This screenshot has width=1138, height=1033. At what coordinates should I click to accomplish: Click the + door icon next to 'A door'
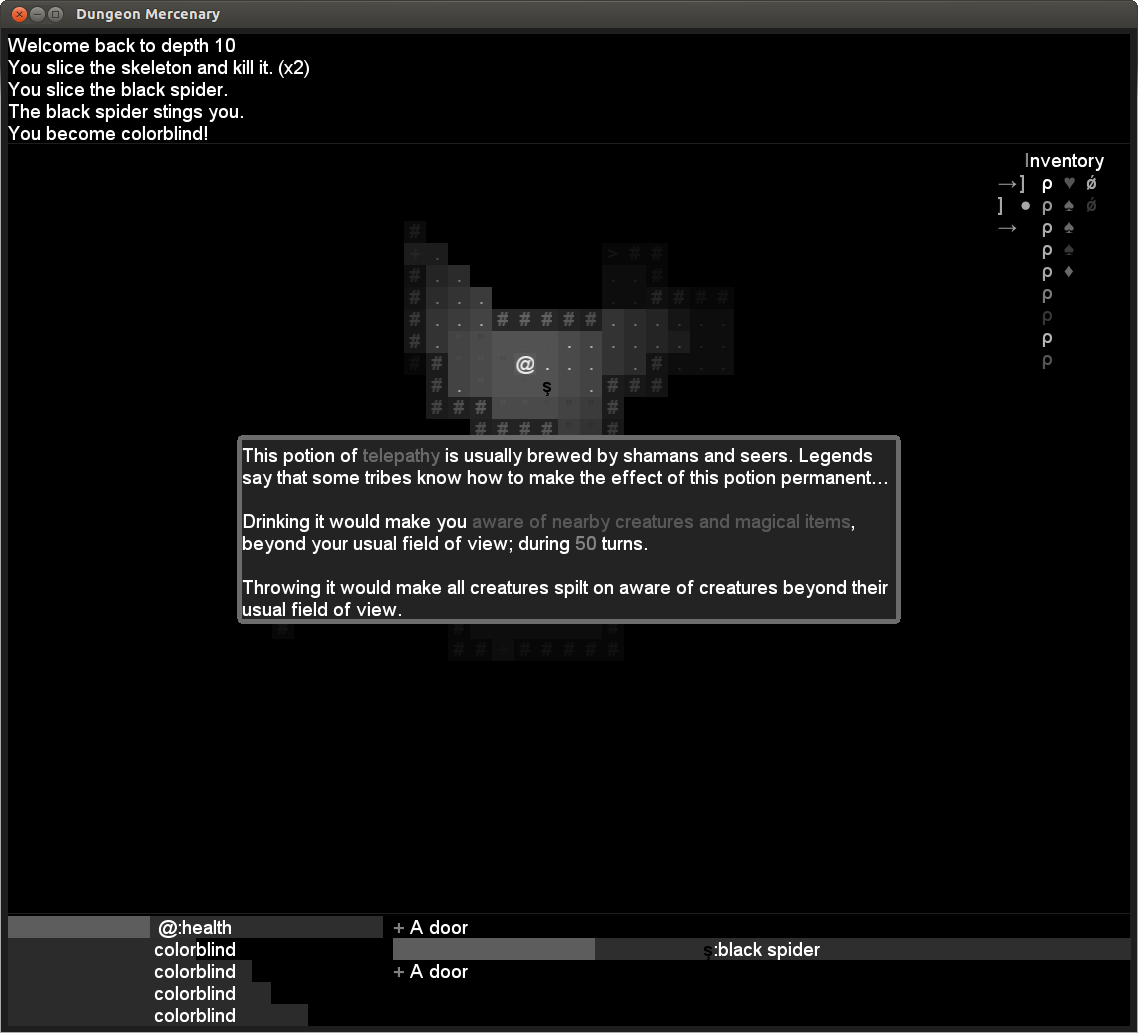click(397, 928)
